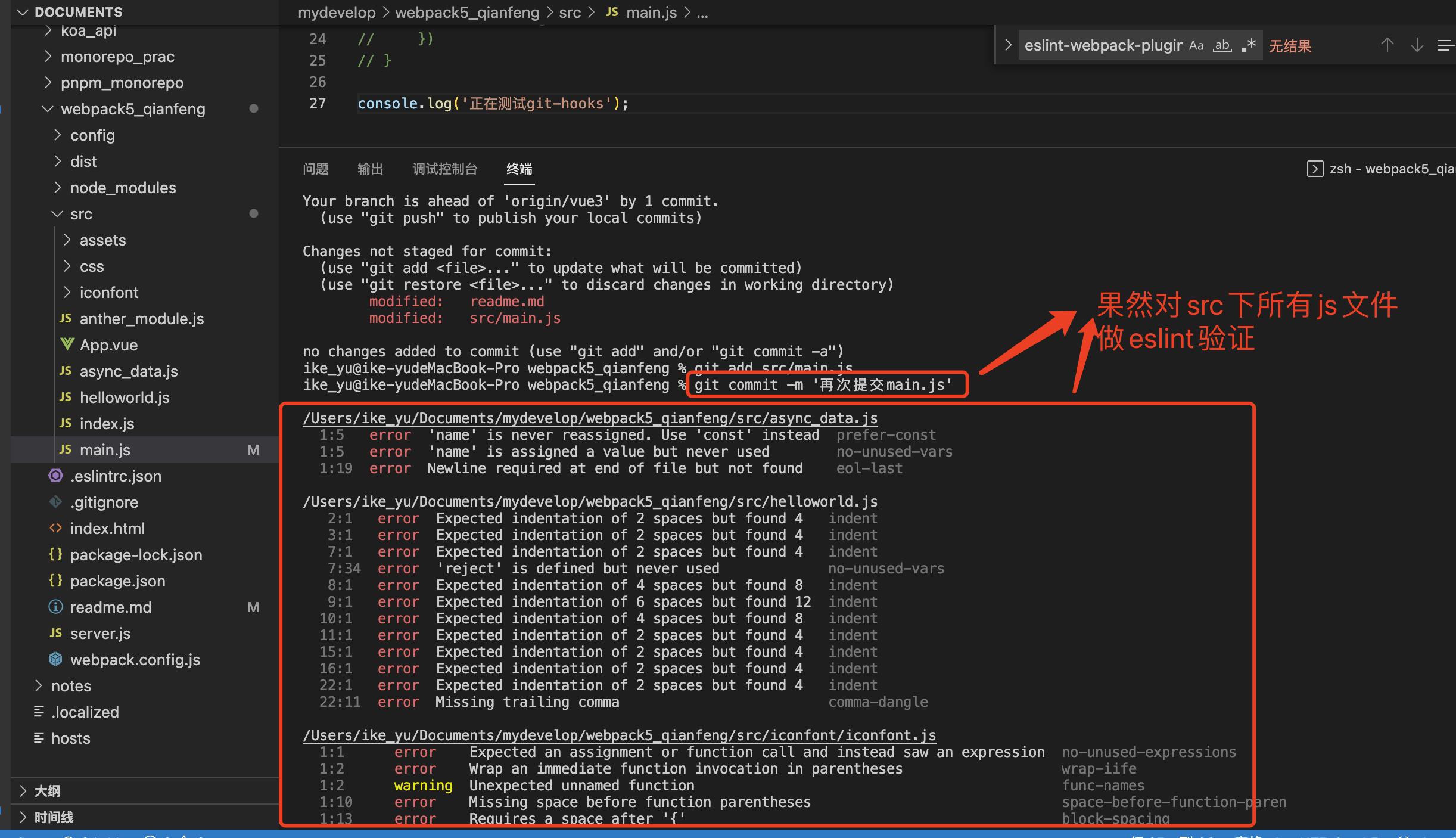Open .eslintrc.json file
The image size is (1456, 838).
click(x=116, y=476)
